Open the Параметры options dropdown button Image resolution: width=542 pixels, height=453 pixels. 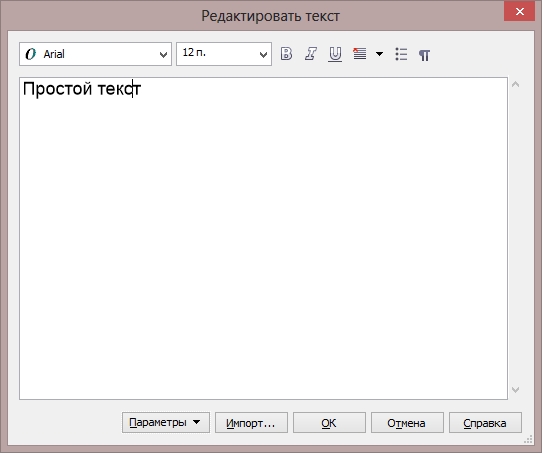[166, 422]
